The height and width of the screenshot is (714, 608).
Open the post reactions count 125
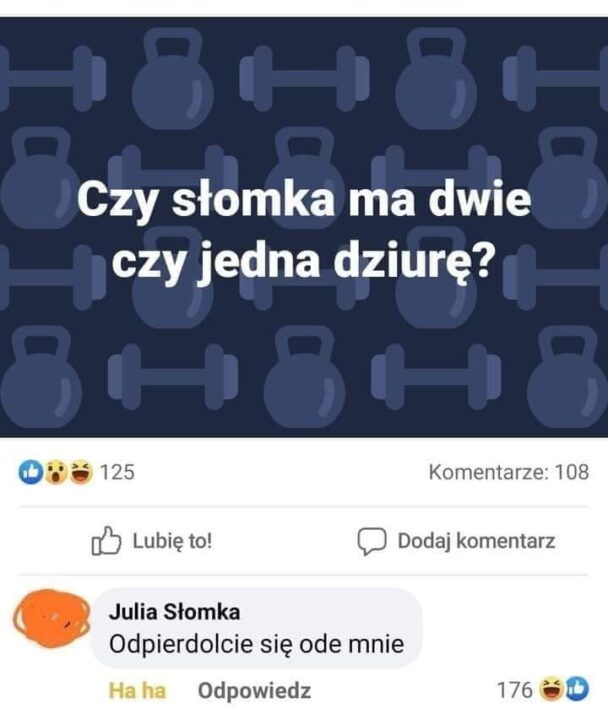pos(117,472)
